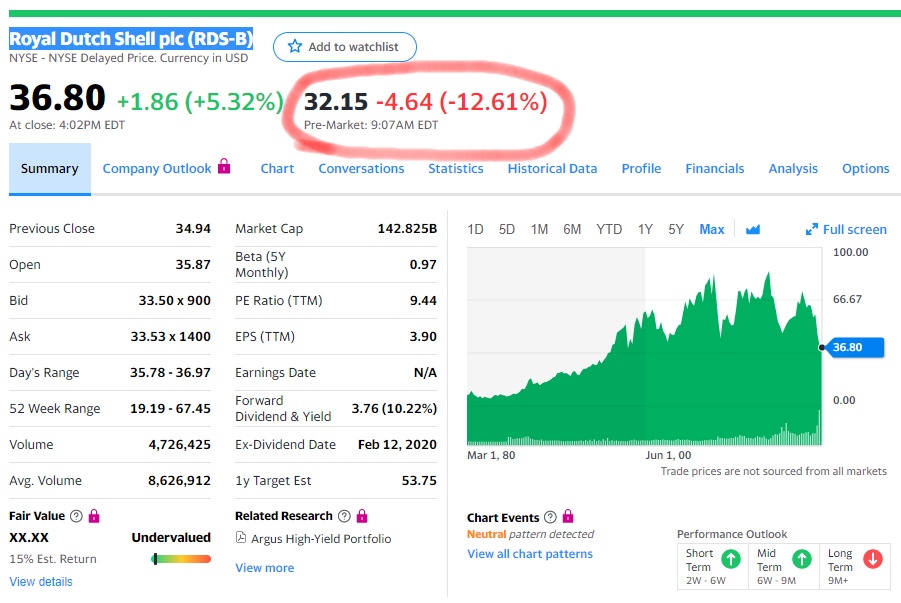Click the Royal Dutch Shell plc (RDS-B) title
The width and height of the screenshot is (901, 603).
coord(131,39)
